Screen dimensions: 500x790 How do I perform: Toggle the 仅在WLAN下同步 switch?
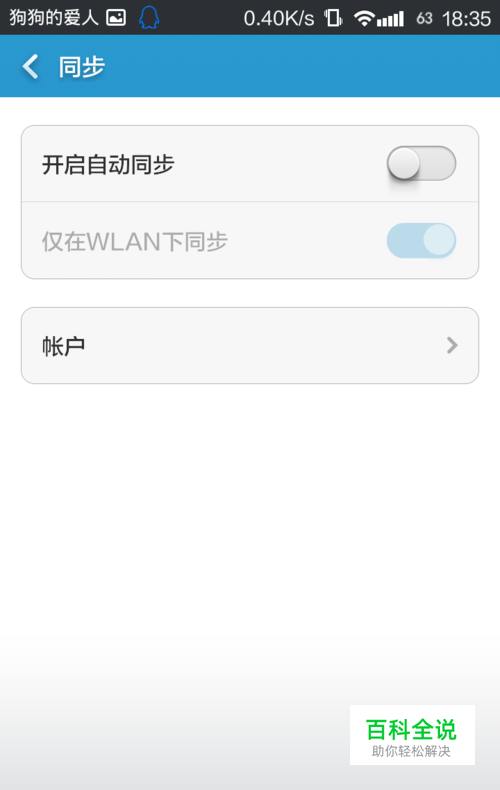(421, 240)
